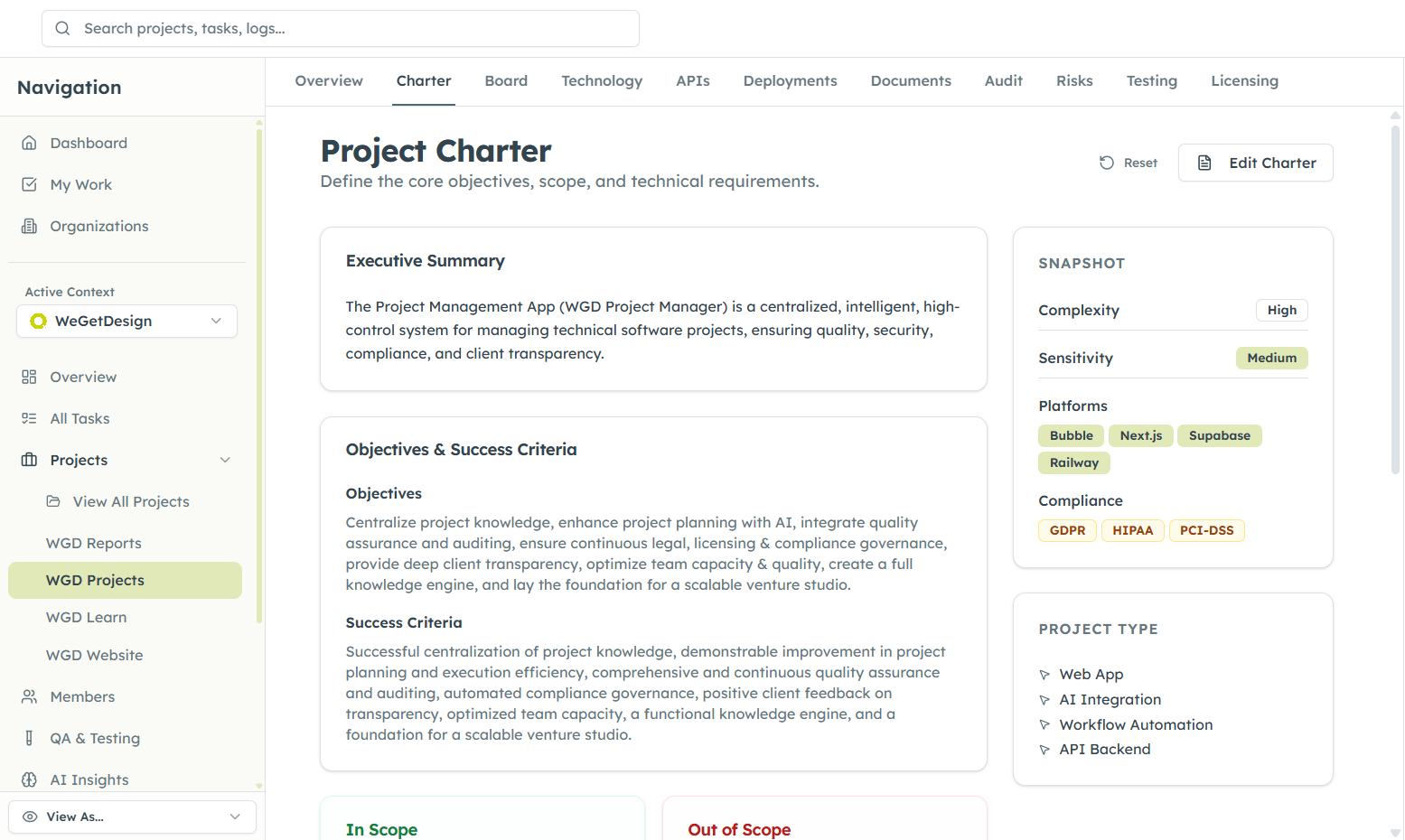
Task: Click the Projects briefcase icon
Action: click(x=28, y=460)
